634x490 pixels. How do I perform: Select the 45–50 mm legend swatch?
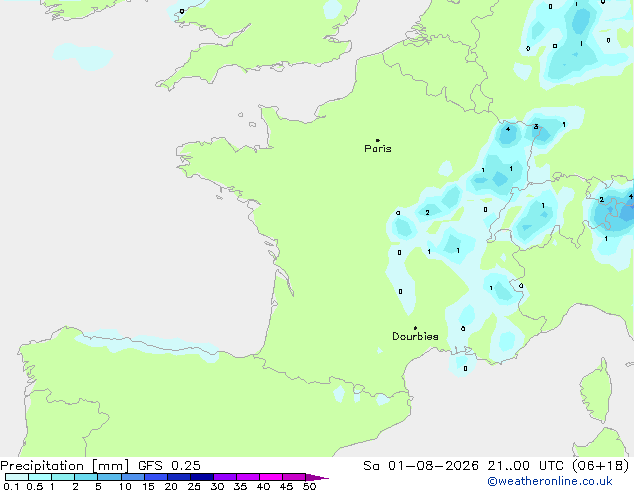pos(294,477)
